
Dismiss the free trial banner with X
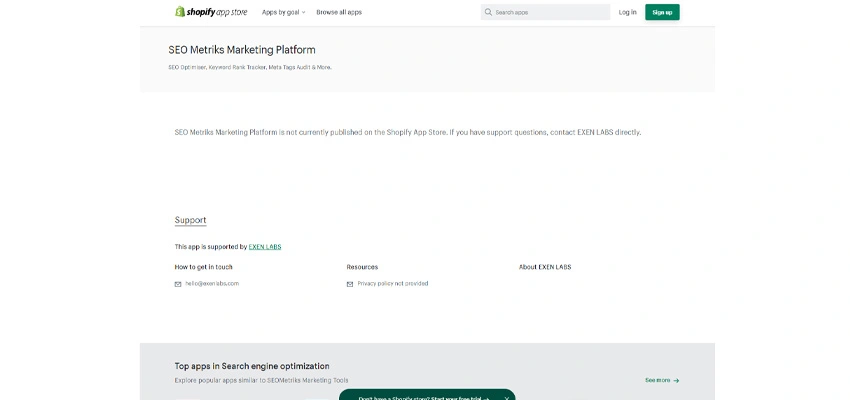click(506, 397)
